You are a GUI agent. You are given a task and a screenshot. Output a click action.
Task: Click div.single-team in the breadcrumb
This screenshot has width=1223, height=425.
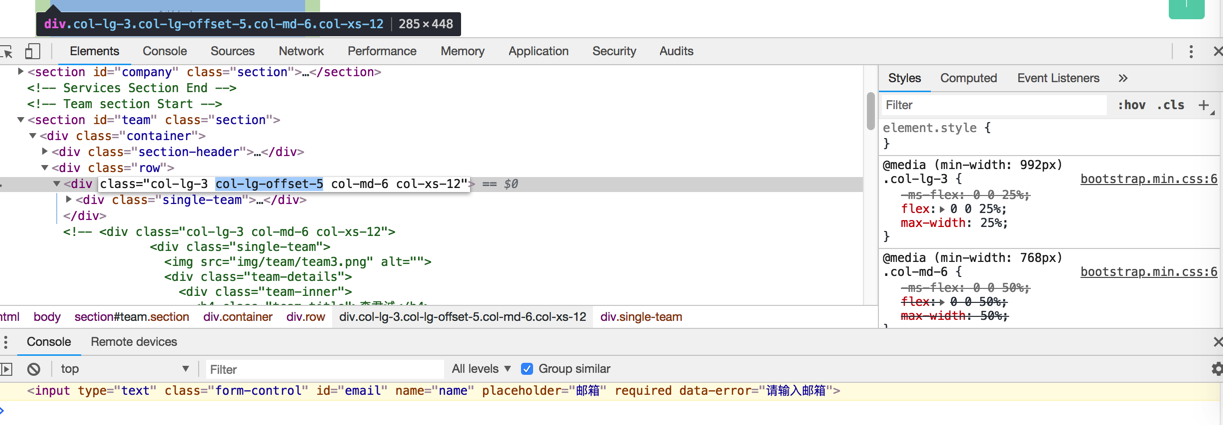tap(641, 317)
